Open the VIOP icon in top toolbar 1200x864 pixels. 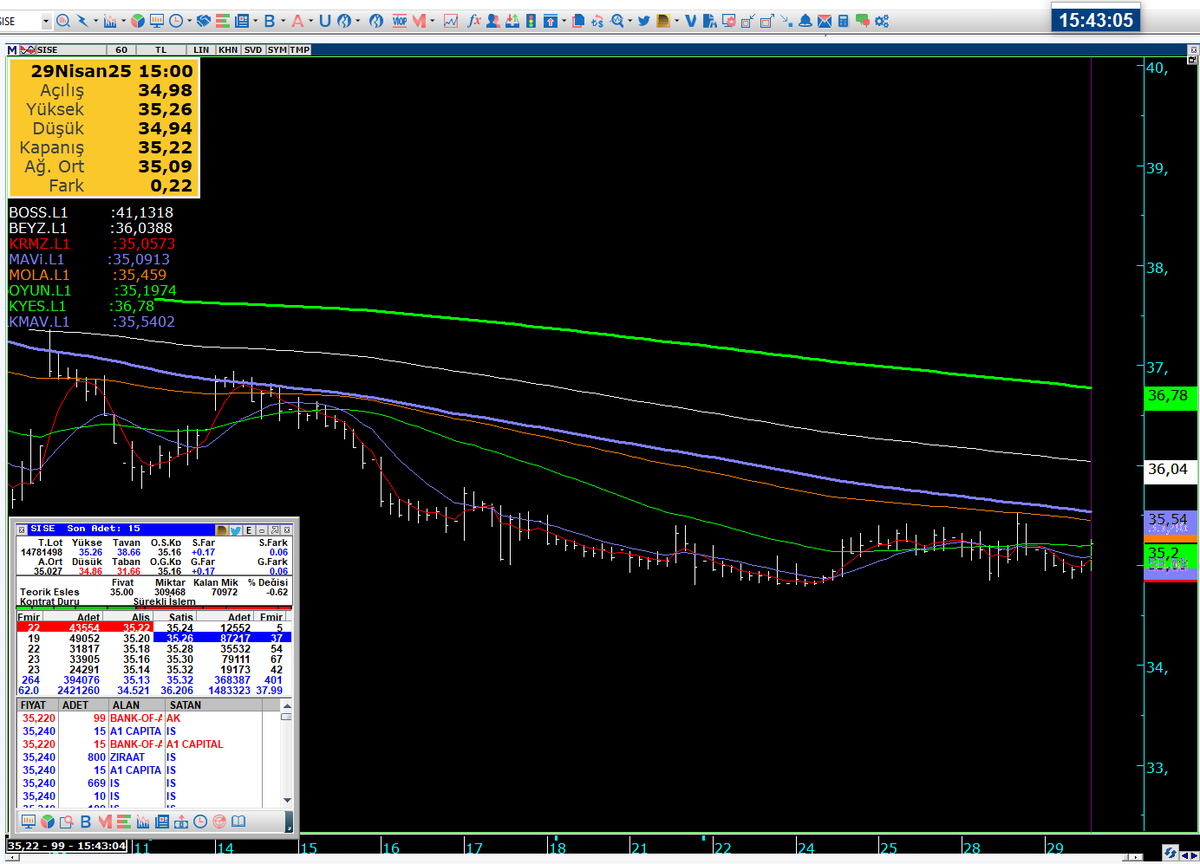400,20
